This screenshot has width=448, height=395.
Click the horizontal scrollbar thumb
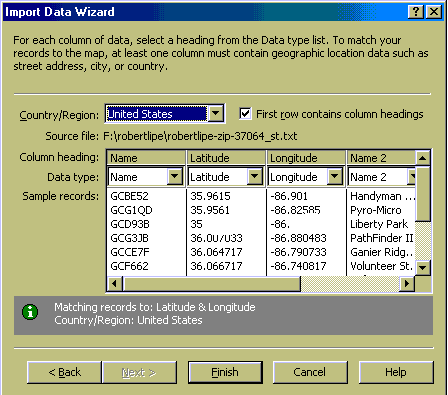211,284
